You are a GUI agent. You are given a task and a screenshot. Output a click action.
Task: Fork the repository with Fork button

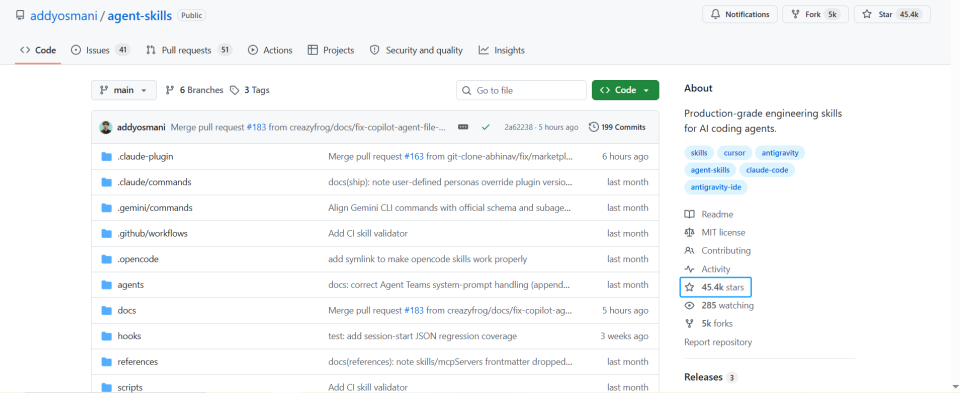(815, 14)
